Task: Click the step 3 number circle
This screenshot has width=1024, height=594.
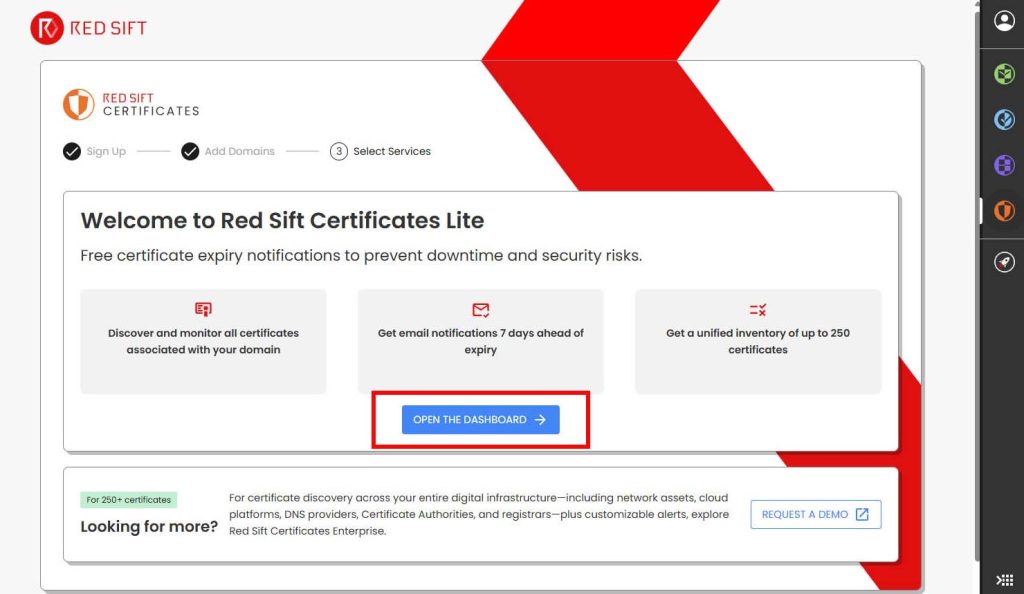Action: click(x=338, y=151)
